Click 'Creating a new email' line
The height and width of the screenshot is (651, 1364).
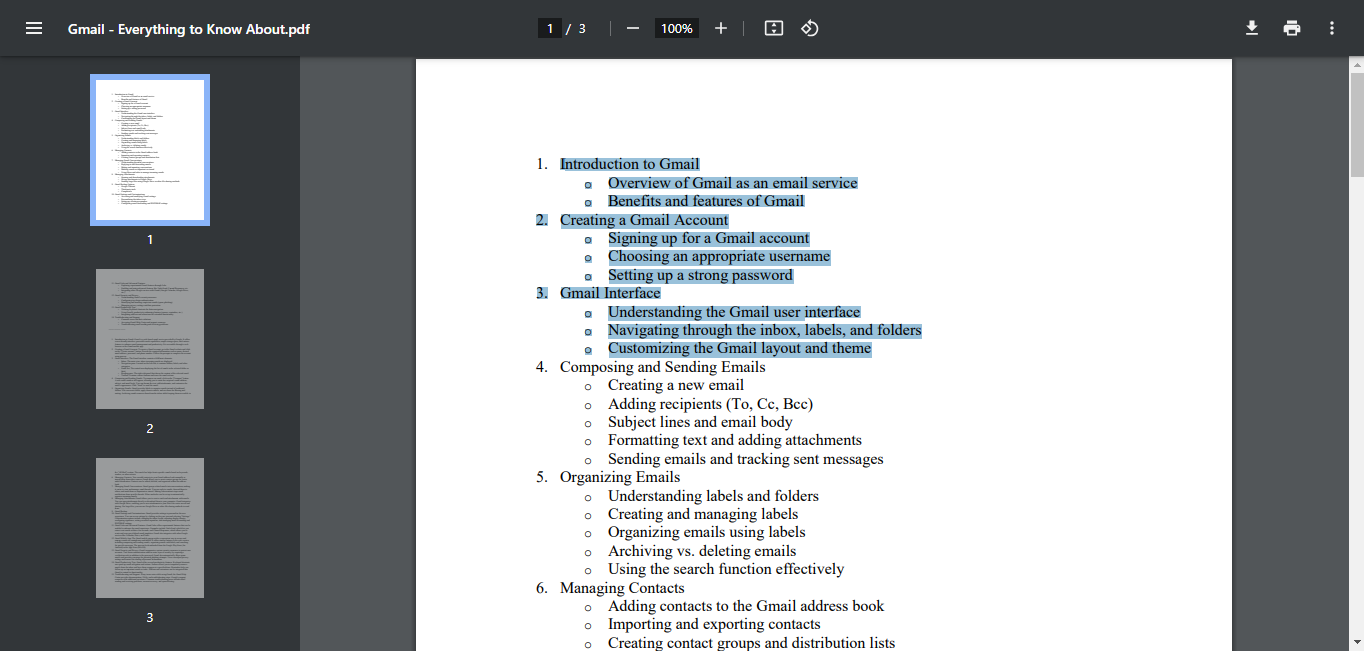coord(676,385)
